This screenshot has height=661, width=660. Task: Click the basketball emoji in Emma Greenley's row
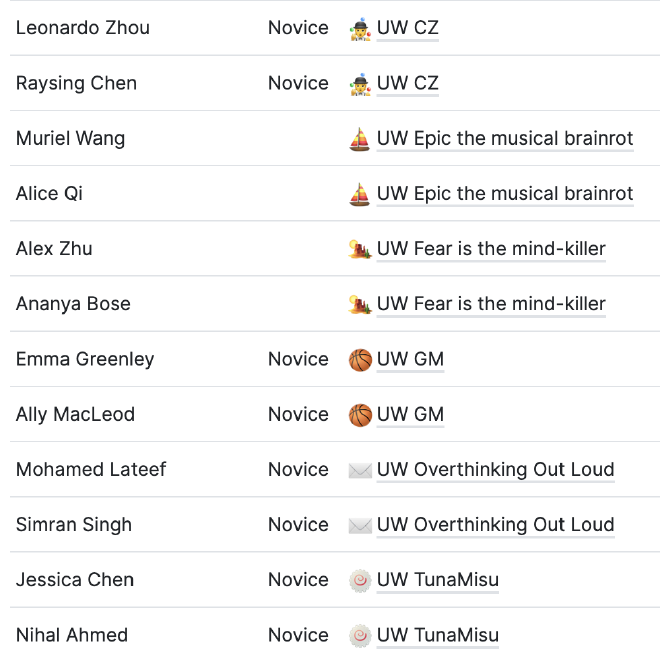360,359
